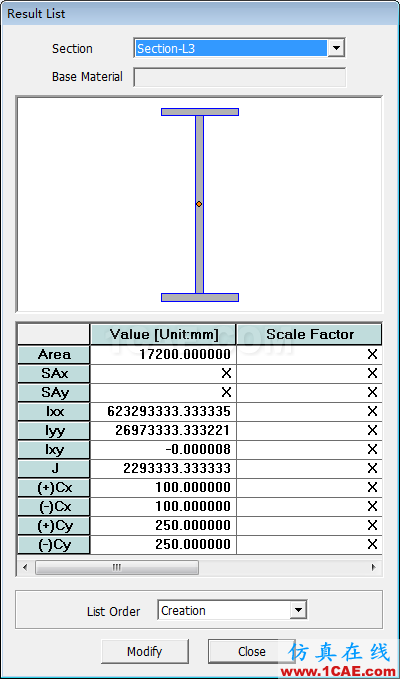Click the vertical web of the I-section
The height and width of the screenshot is (679, 400).
click(x=199, y=204)
